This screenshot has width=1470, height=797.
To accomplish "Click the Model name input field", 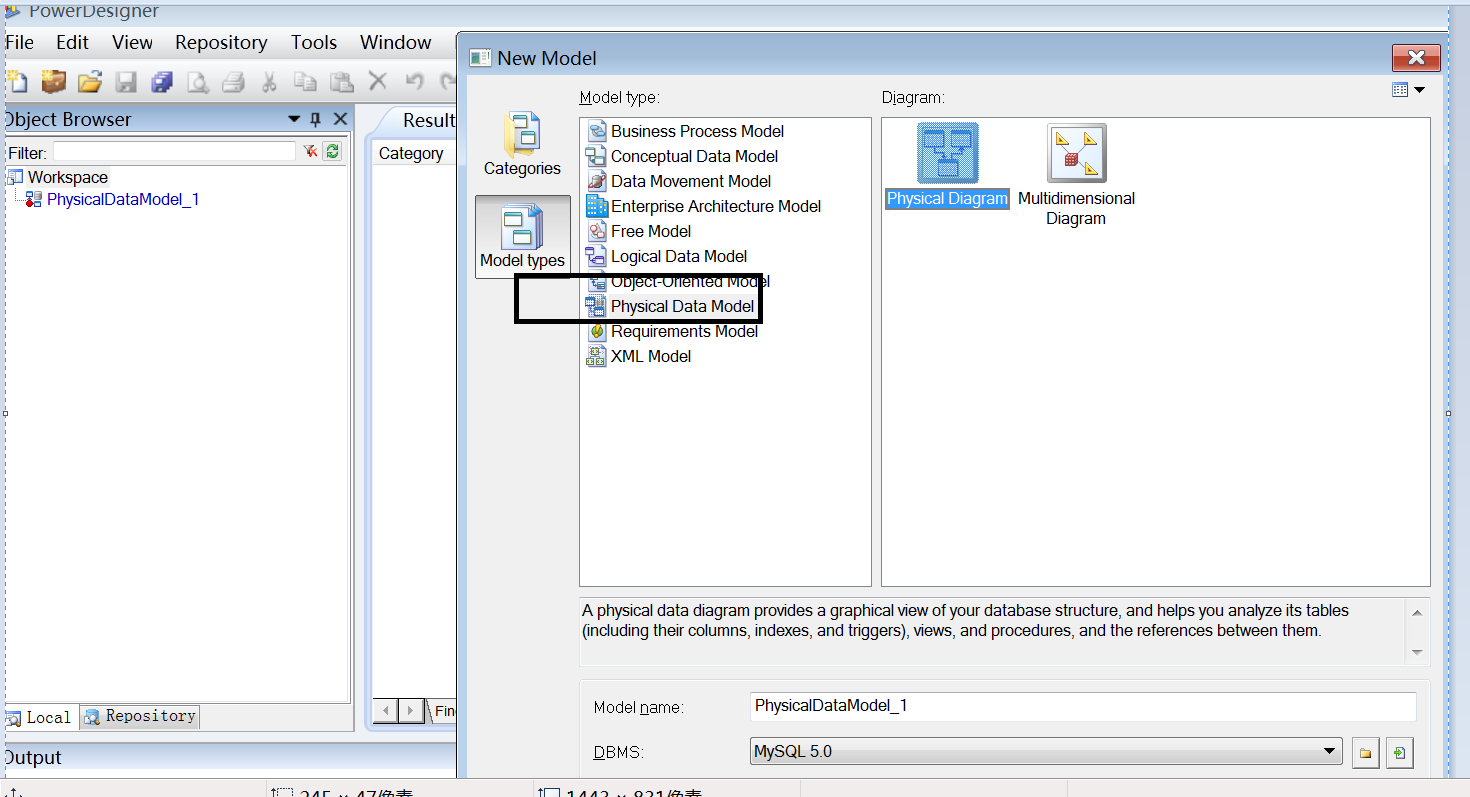I will point(1083,706).
